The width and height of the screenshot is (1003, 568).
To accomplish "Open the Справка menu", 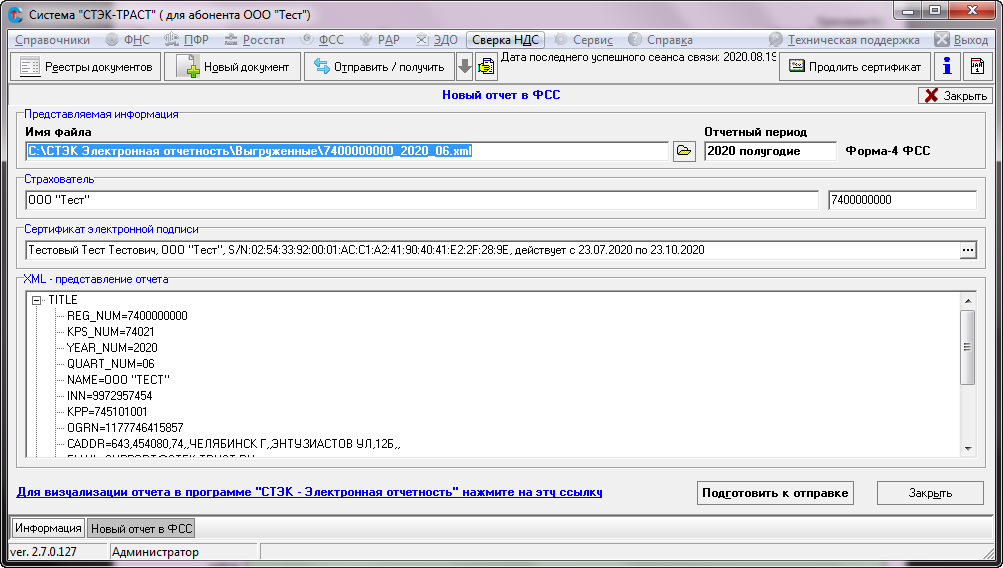I will tap(661, 40).
